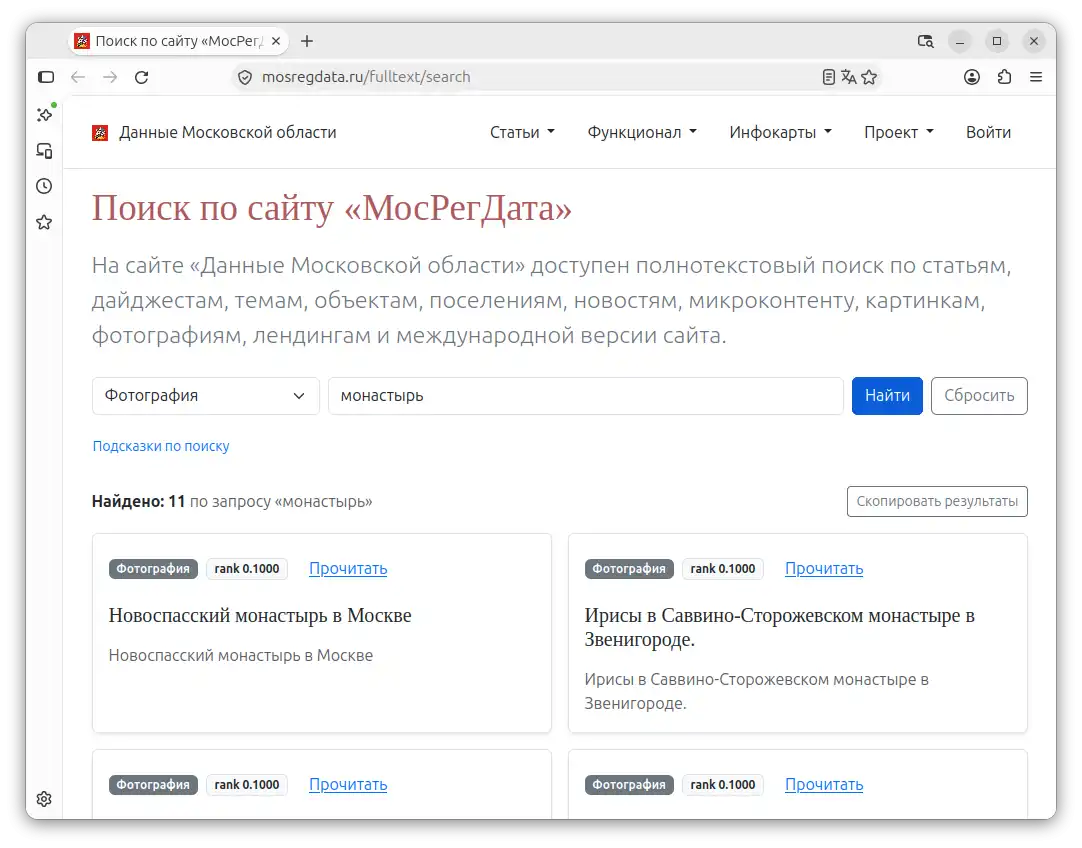Screen dimensions: 1082x848
Task: Click the Данные Московской области brand link
Action: click(x=228, y=132)
